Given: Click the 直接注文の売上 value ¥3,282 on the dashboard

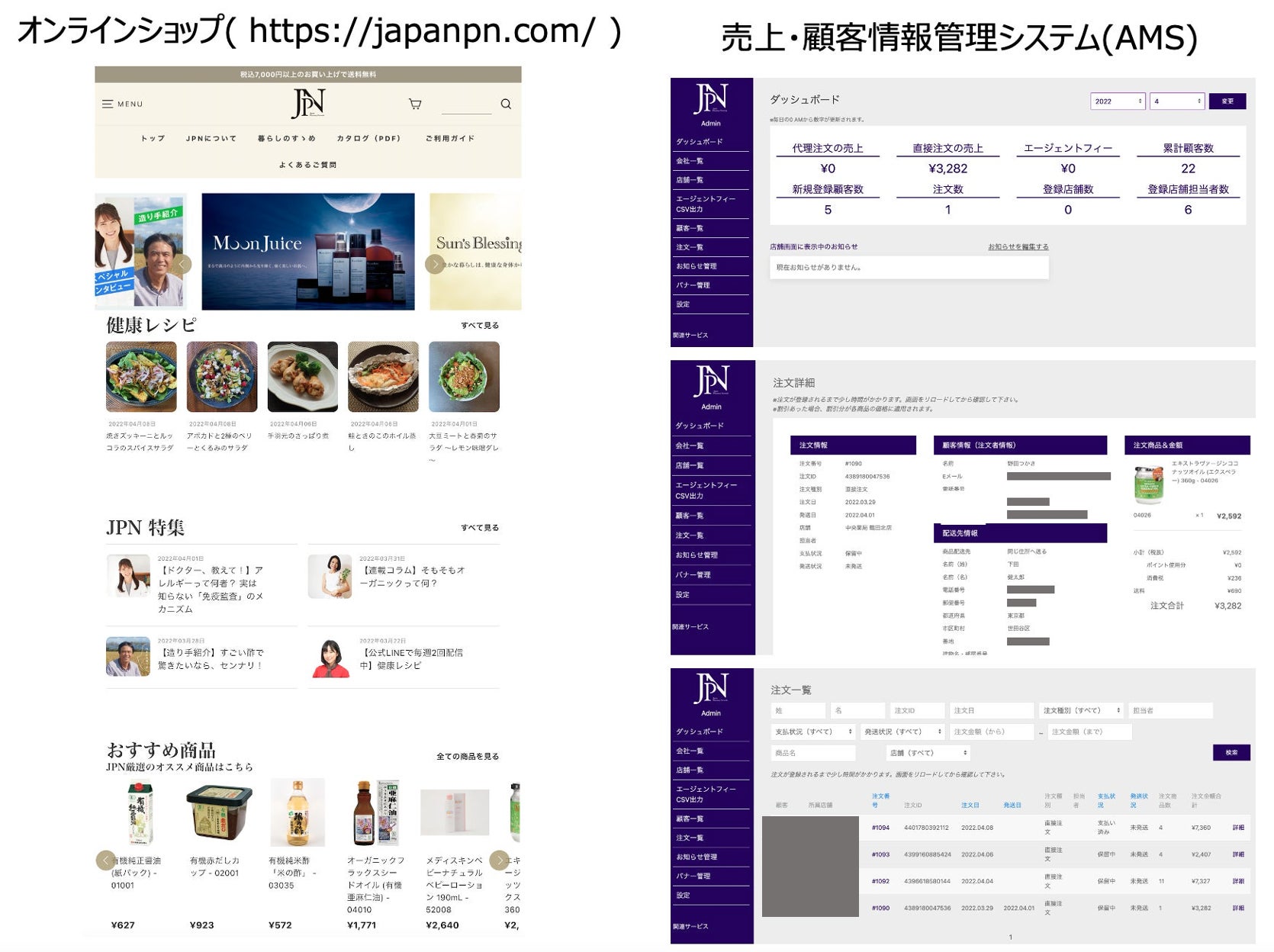Looking at the screenshot, I should click(947, 169).
